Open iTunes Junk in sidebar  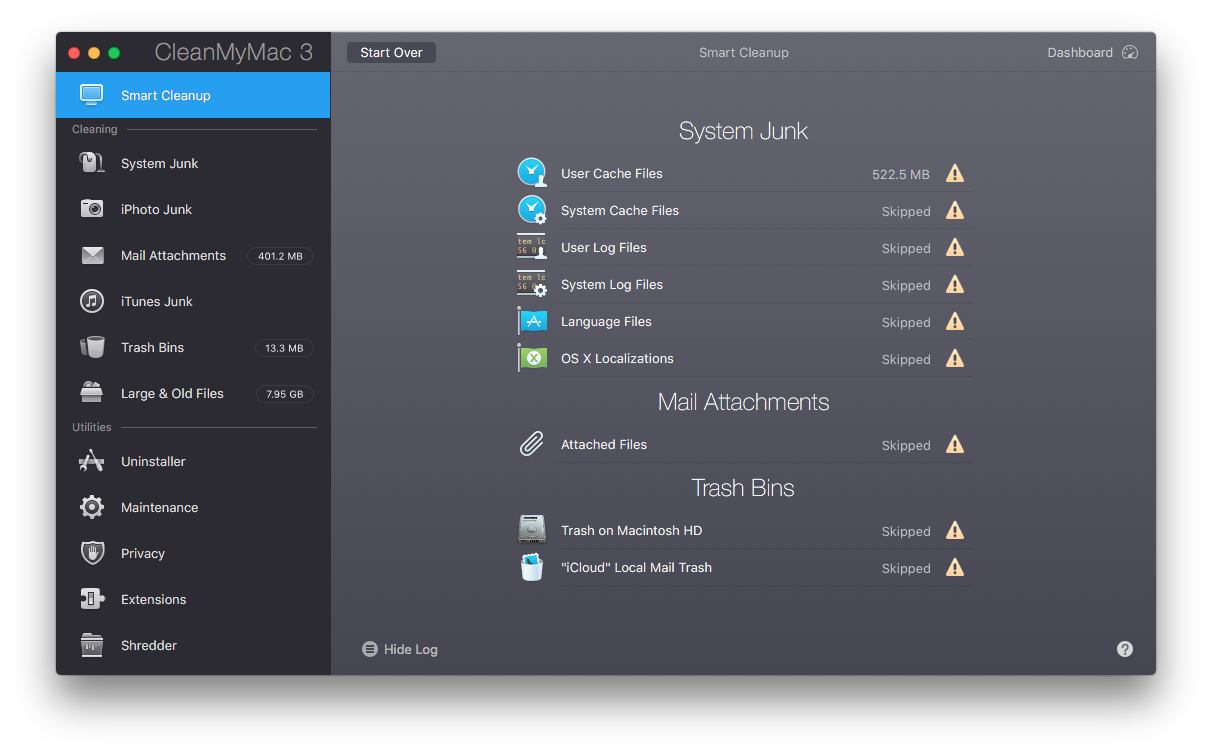click(x=193, y=301)
